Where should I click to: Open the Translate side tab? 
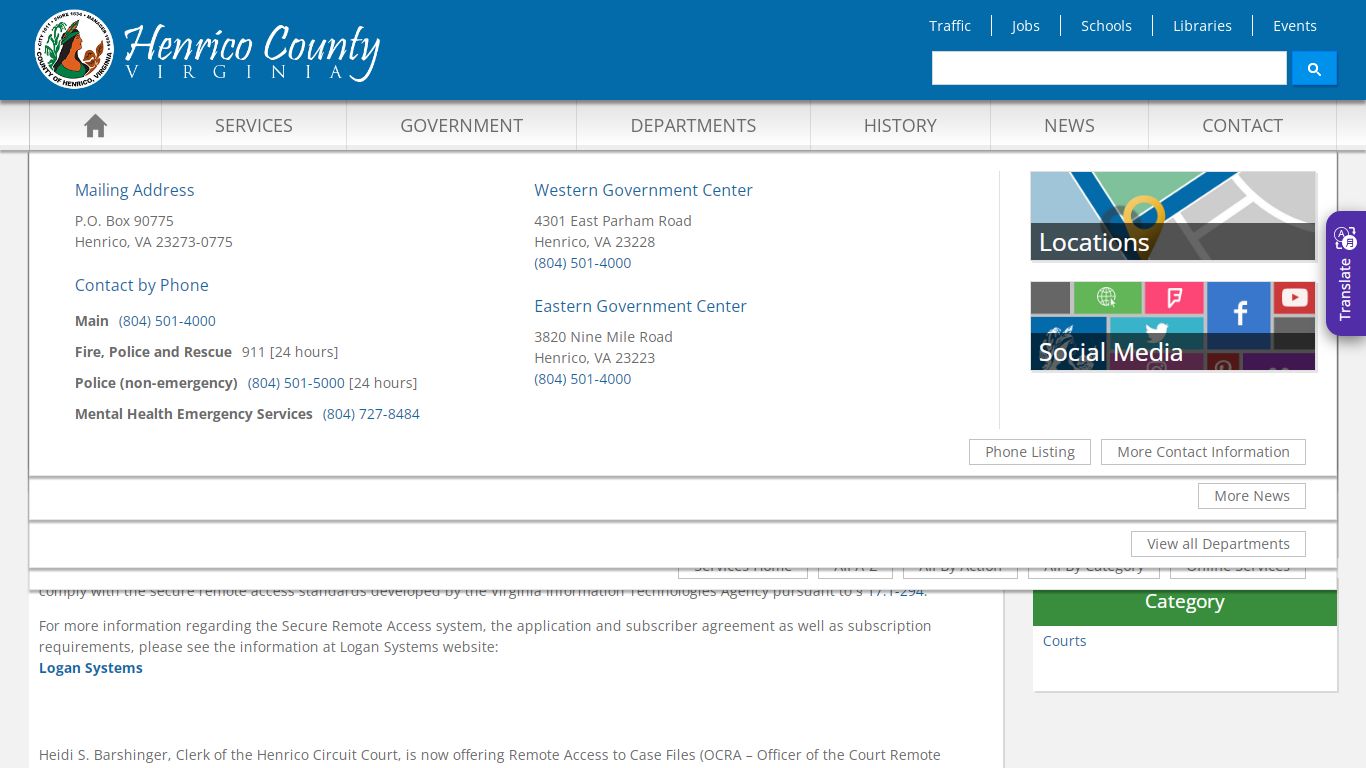point(1346,273)
